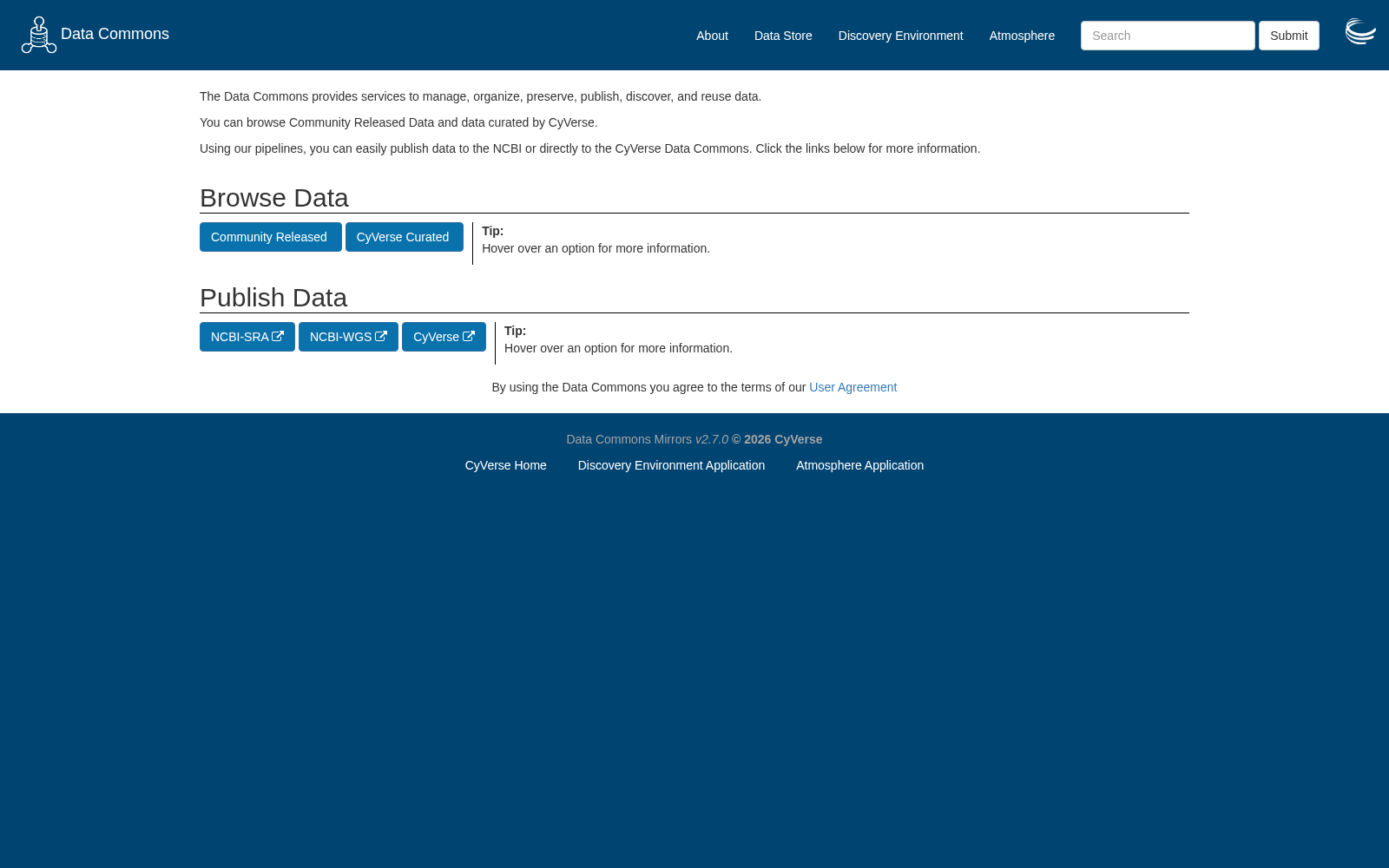
Task: Click the CyVerse swirl logo icon
Action: pos(1360,31)
